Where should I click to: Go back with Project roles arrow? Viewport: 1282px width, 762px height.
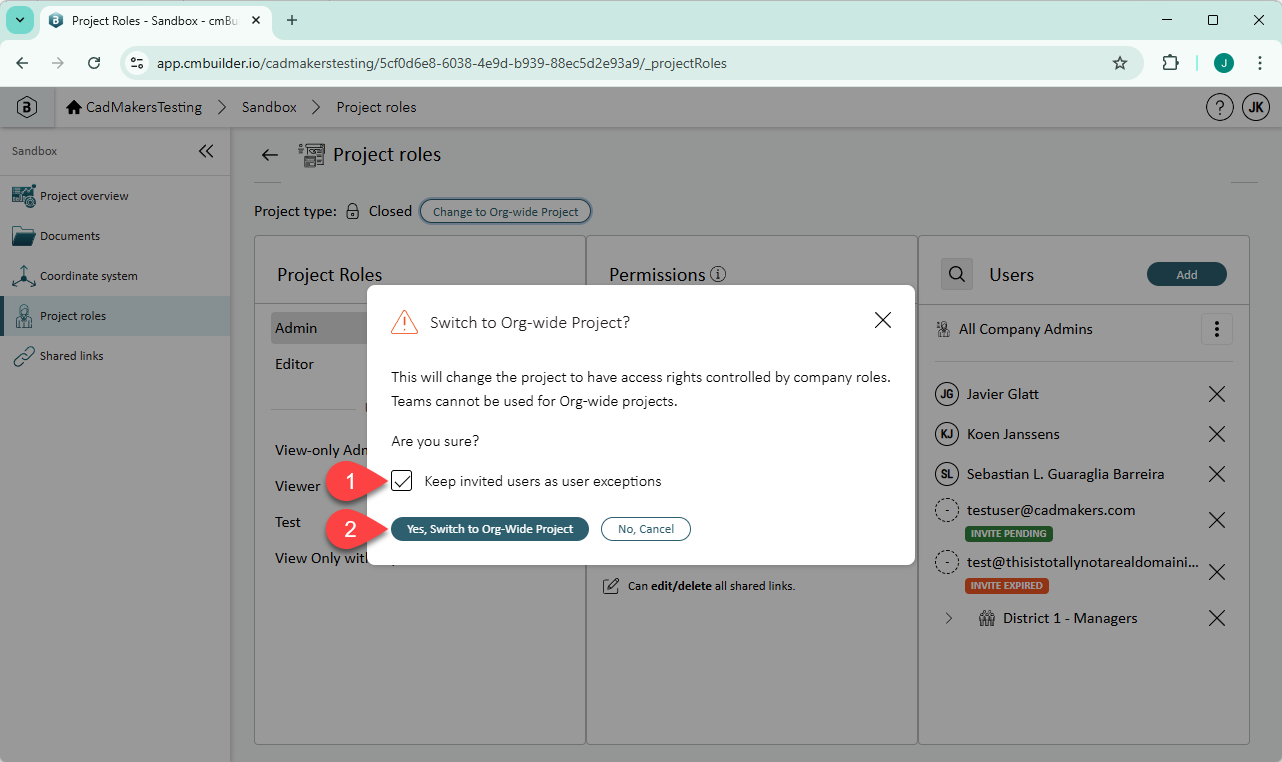[x=269, y=155]
